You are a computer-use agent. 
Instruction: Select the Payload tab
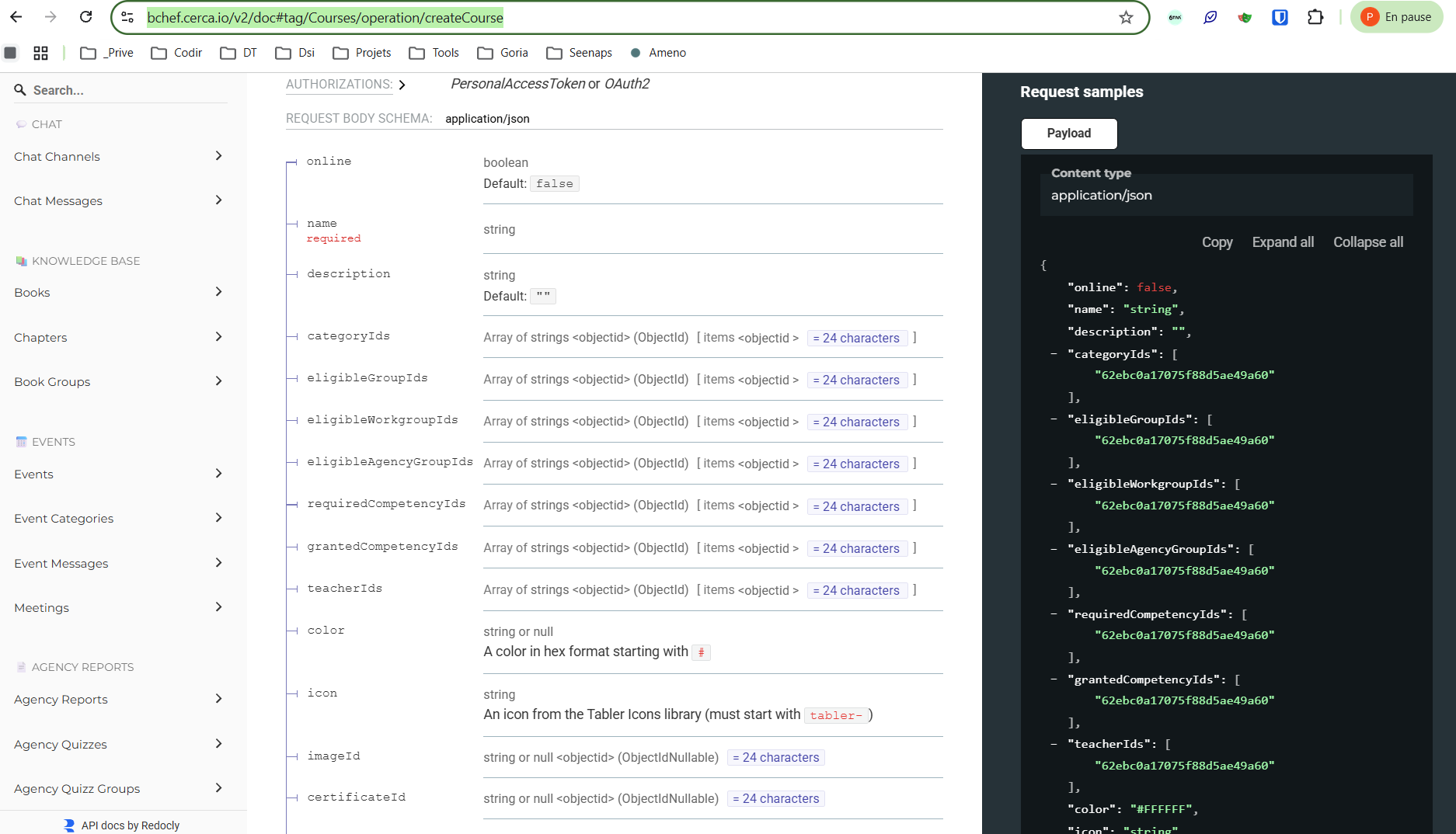click(x=1069, y=134)
